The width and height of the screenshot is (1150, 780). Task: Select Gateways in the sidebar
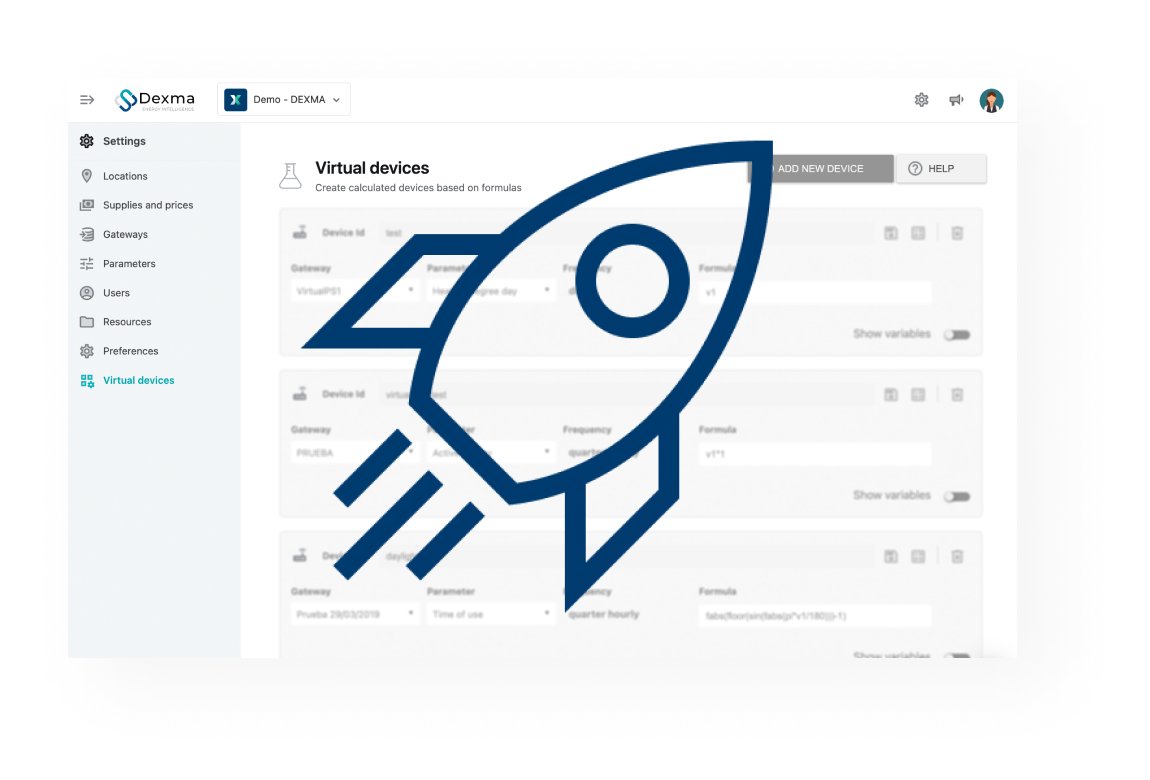[124, 234]
